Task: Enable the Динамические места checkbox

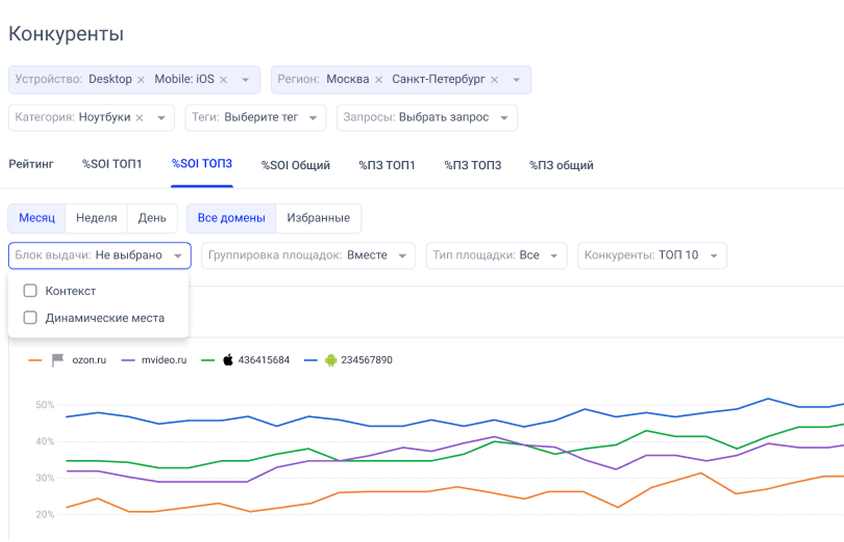Action: coord(30,318)
